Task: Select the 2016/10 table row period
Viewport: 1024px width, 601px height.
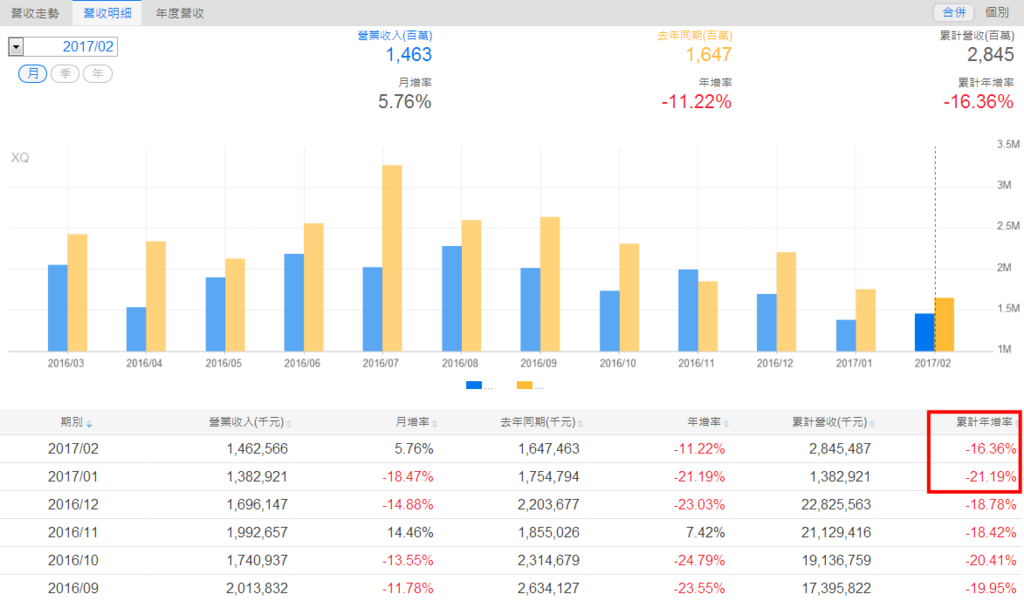Action: [72, 560]
